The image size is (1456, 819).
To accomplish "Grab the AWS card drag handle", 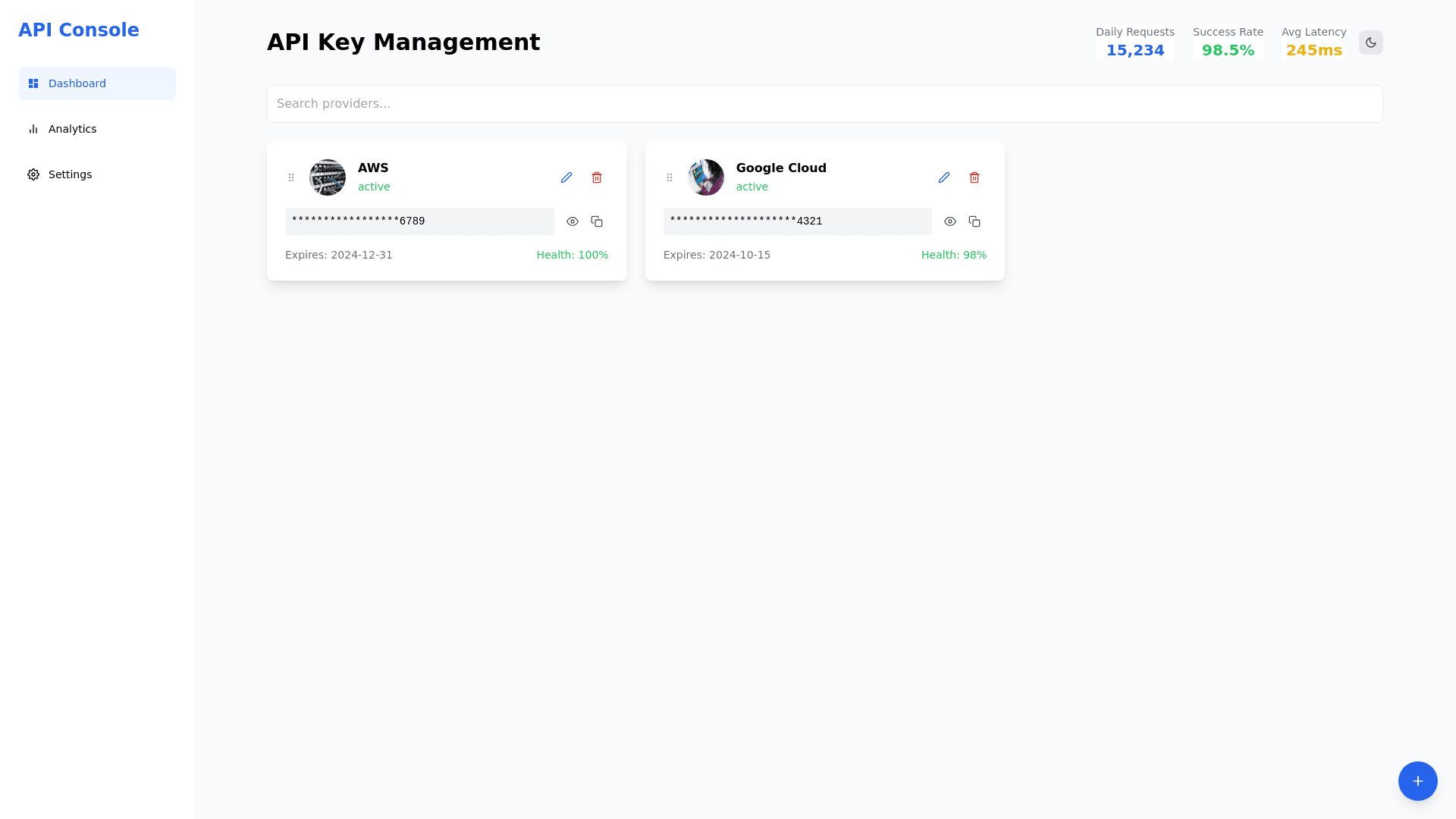I will [291, 177].
